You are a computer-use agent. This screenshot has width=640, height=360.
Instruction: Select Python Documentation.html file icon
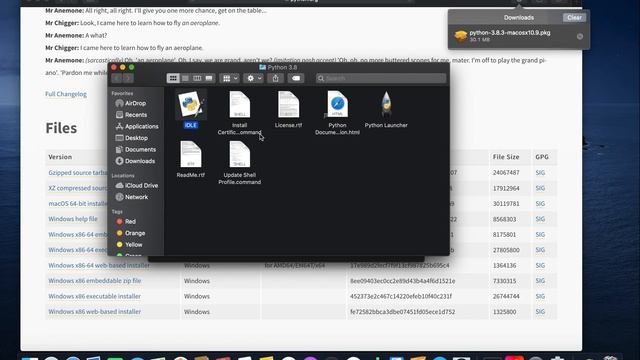pos(337,104)
